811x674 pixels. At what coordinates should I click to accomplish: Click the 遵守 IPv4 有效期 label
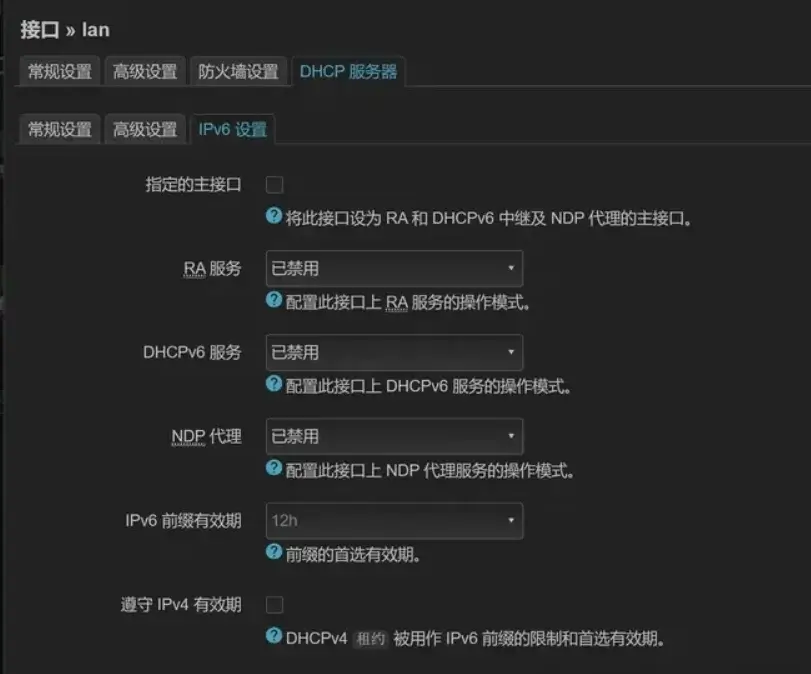181,605
